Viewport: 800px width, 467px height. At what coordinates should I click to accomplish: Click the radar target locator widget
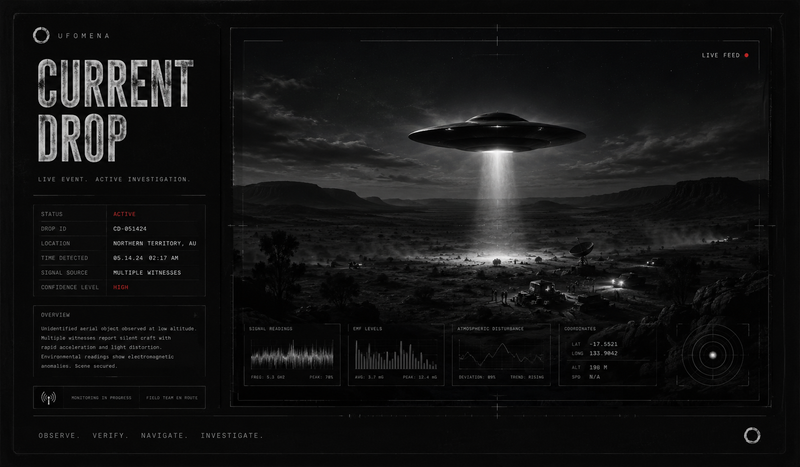713,355
